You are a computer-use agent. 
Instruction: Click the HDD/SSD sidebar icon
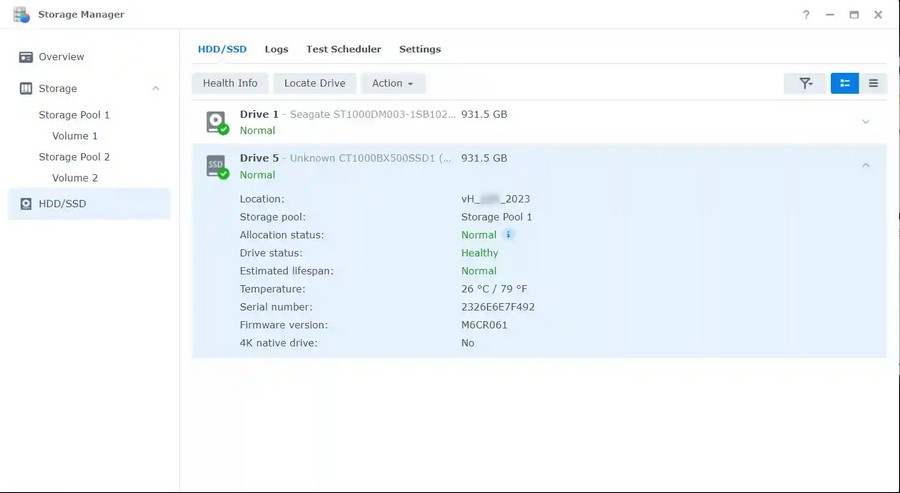[x=26, y=204]
